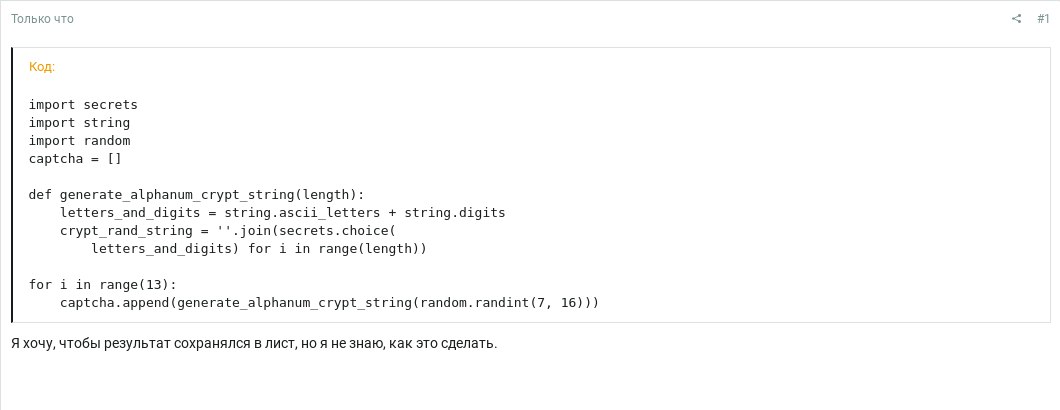Click the "import secrets" code line
Image resolution: width=1060 pixels, height=410 pixels.
coord(83,105)
